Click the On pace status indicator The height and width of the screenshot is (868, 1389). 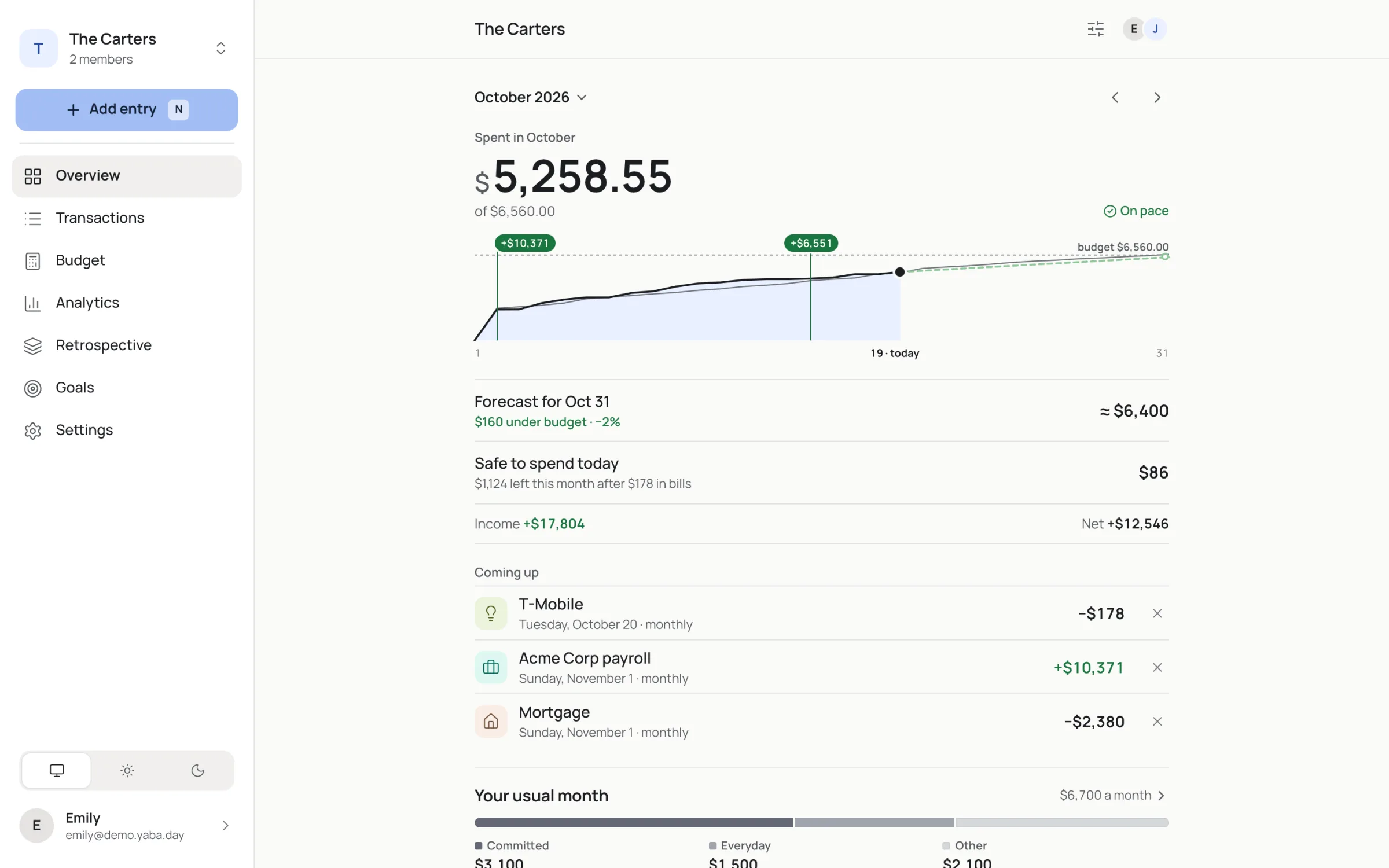(1136, 211)
